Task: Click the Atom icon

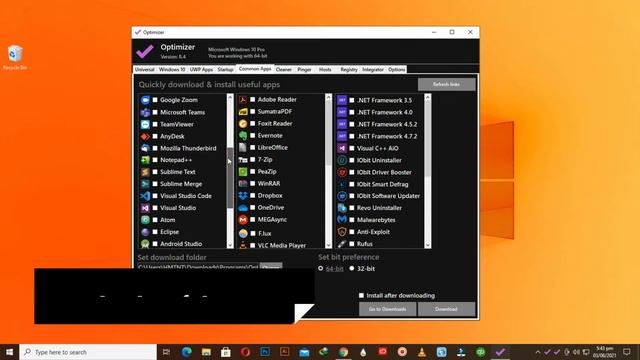Action: pyautogui.click(x=145, y=220)
